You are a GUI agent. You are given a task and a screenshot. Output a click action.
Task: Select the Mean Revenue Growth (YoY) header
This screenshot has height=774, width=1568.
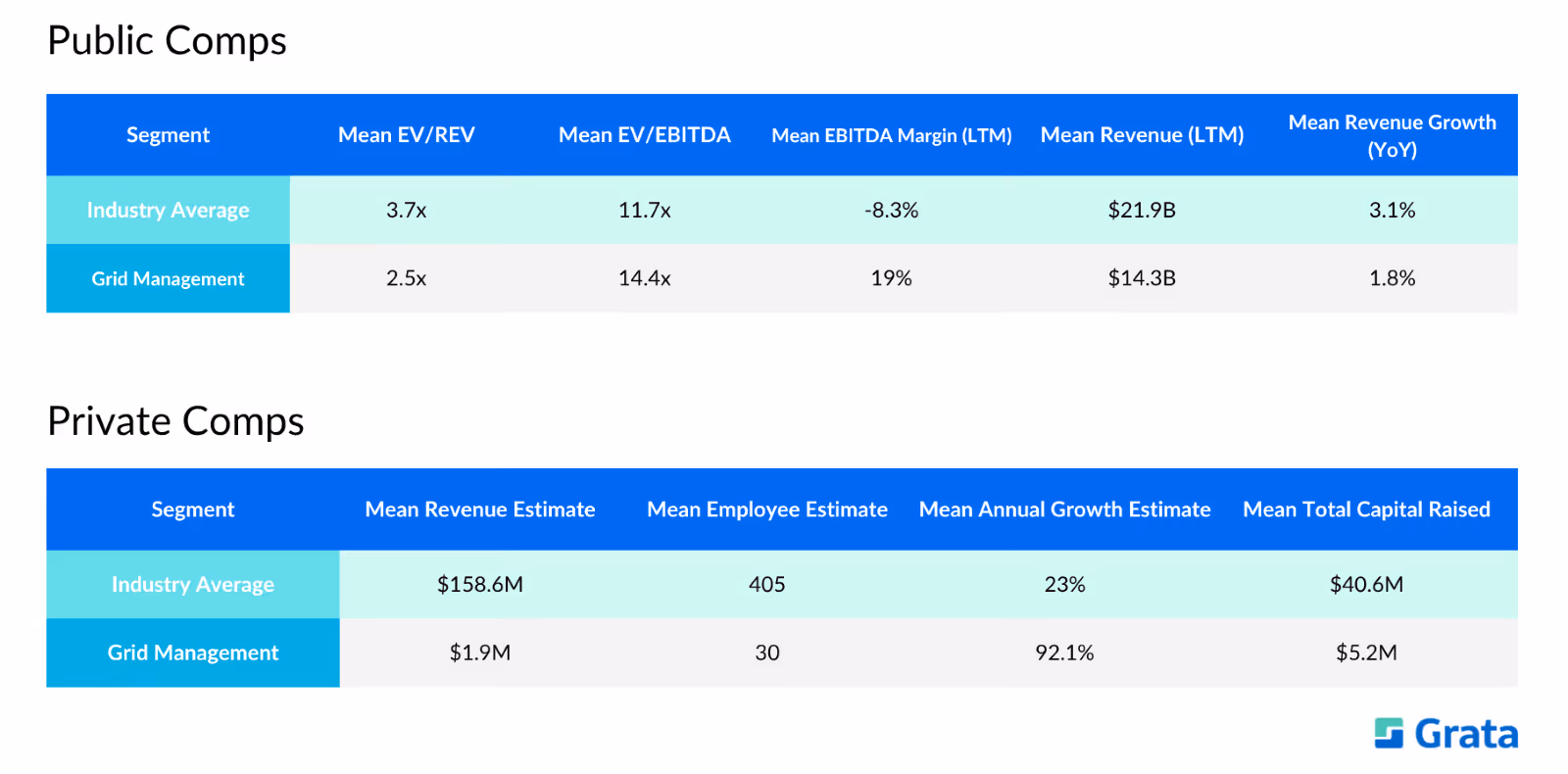1393,135
